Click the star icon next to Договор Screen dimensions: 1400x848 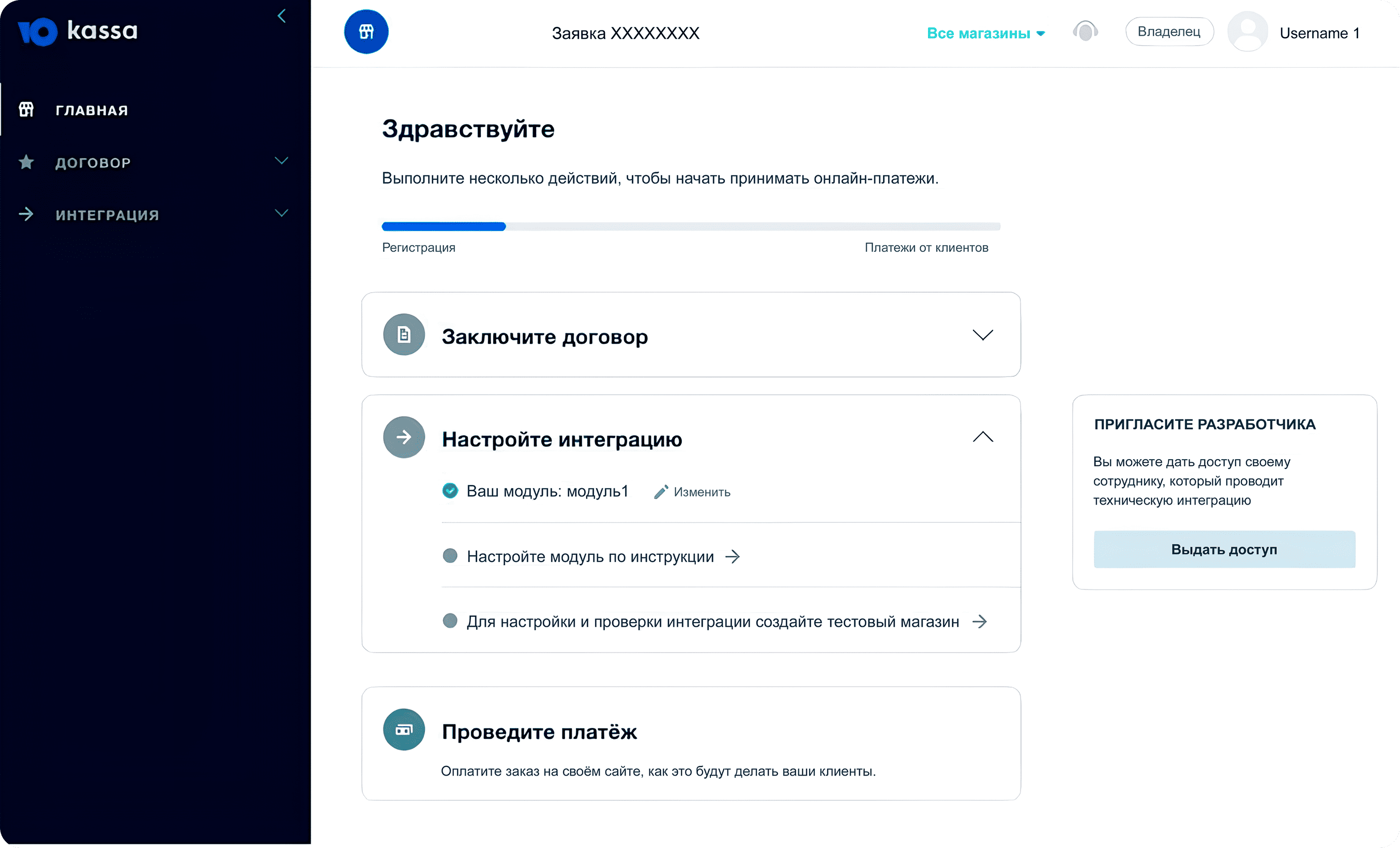(x=26, y=162)
